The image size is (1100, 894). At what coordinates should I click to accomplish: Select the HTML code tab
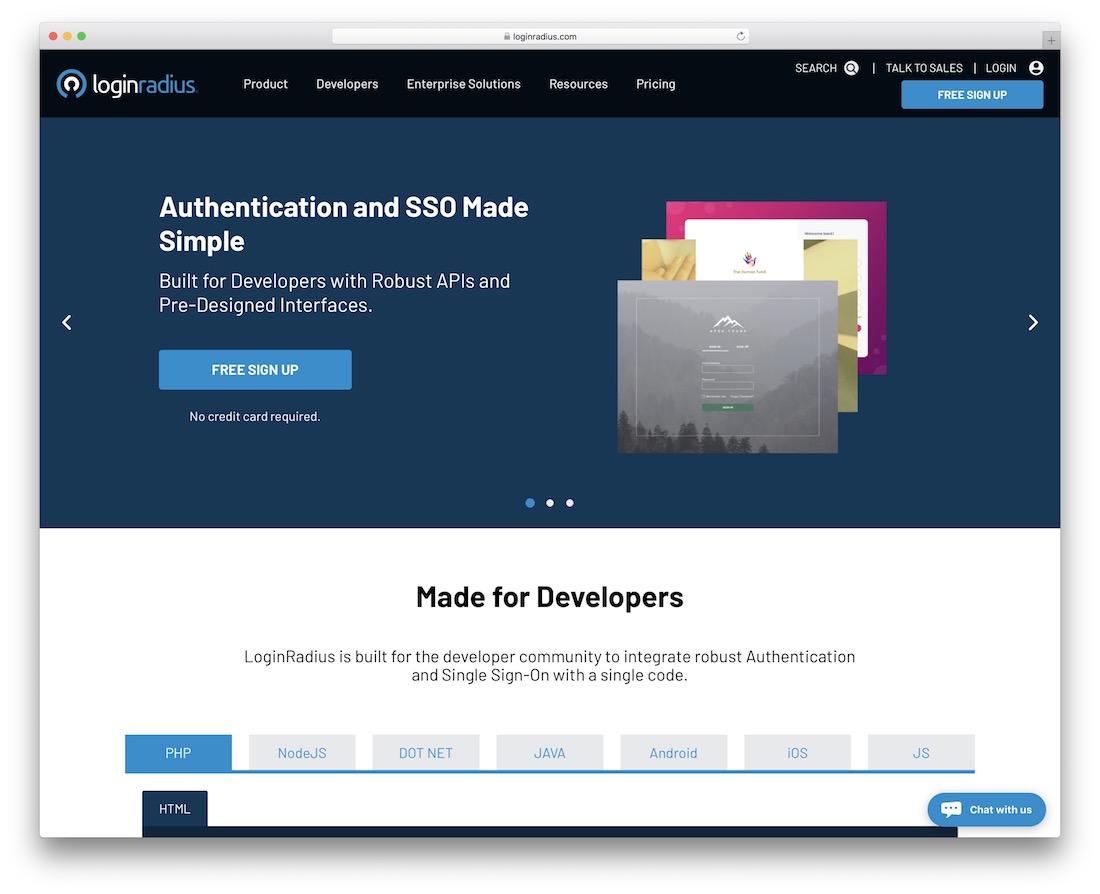[x=175, y=809]
